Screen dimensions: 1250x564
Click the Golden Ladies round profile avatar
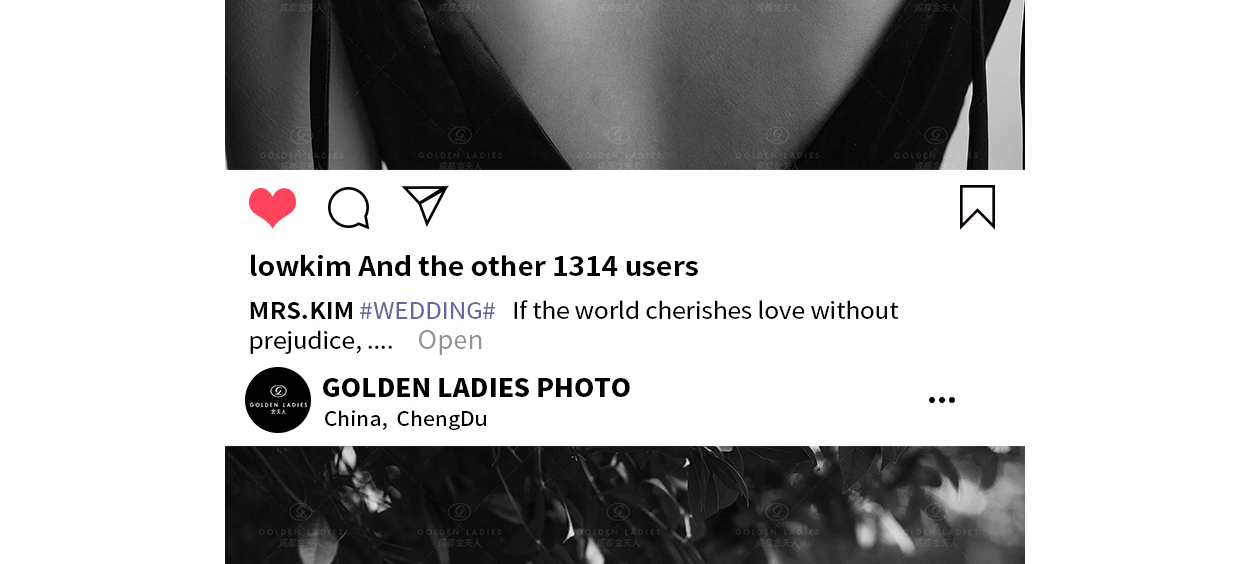pyautogui.click(x=278, y=400)
